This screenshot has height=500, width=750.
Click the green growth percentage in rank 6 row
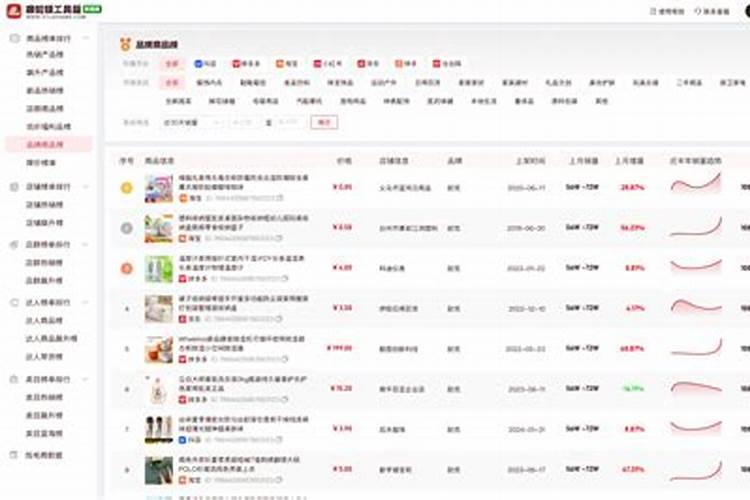[633, 389]
